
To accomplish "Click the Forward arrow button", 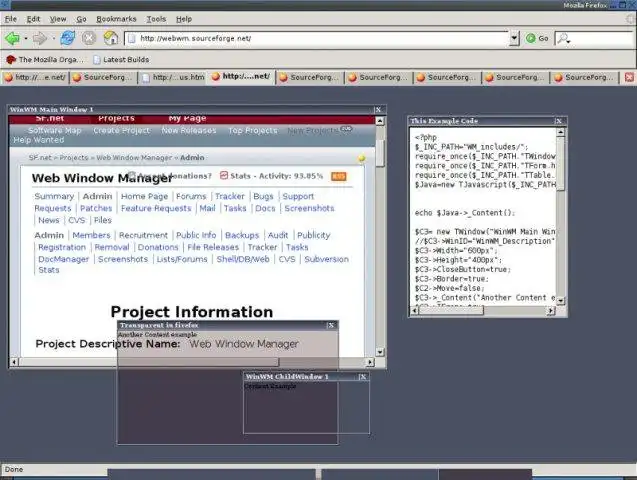I will (x=39, y=39).
